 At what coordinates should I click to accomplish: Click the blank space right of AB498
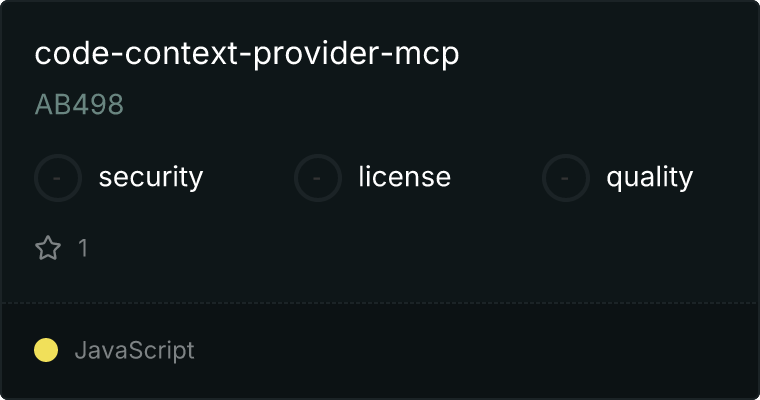tap(436, 104)
